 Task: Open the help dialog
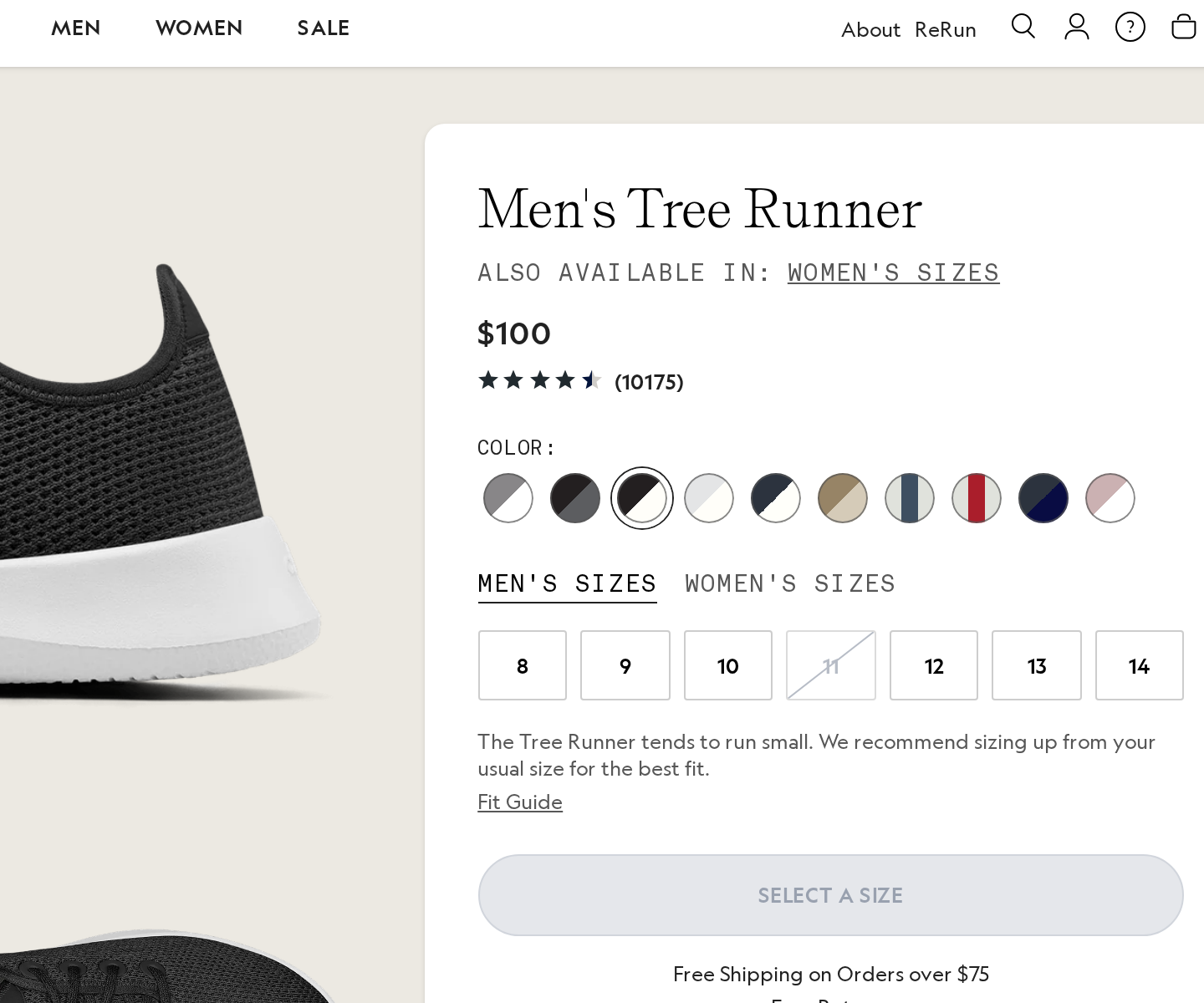point(1130,27)
